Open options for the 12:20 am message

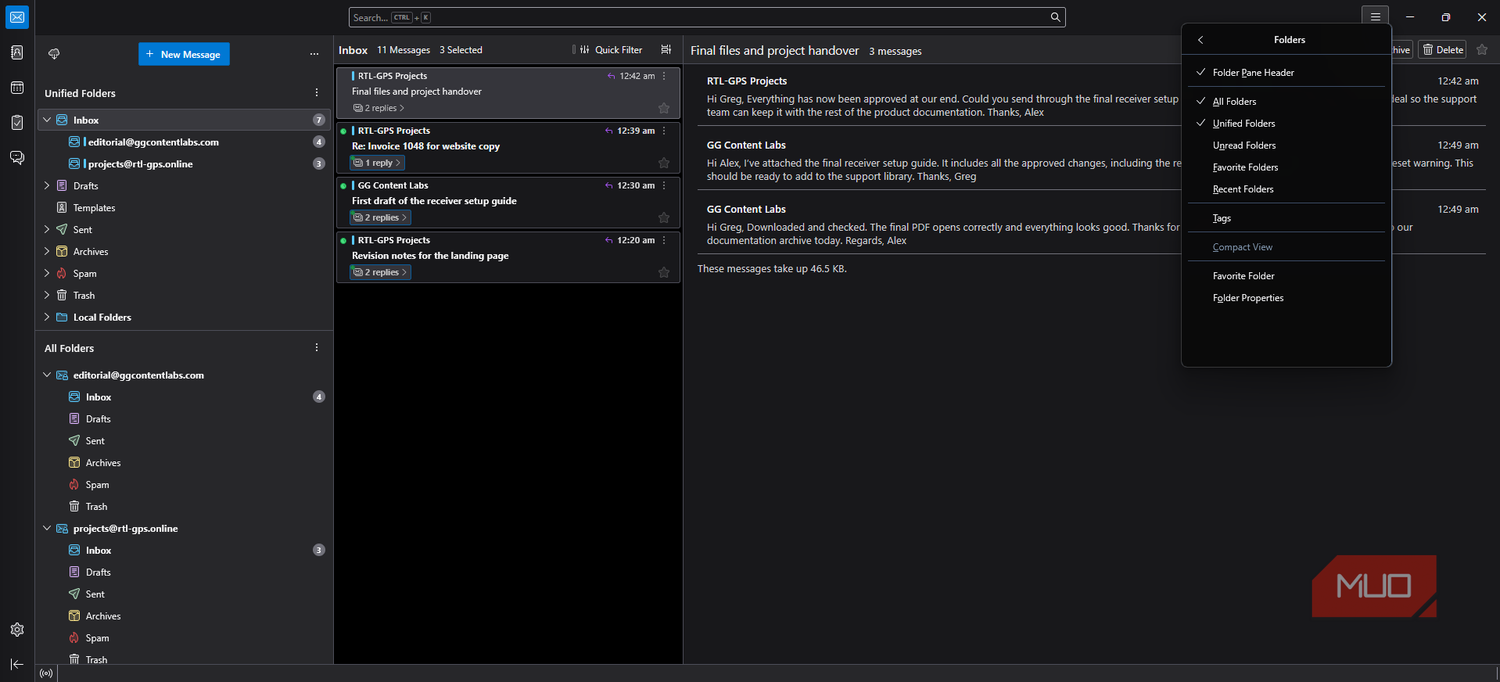(664, 240)
